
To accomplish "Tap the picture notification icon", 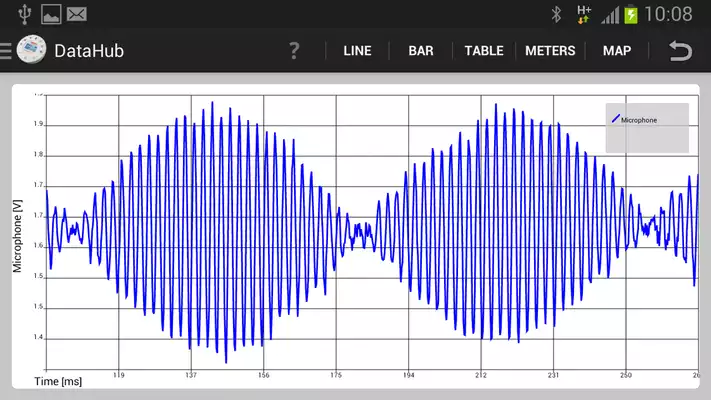I will pyautogui.click(x=51, y=14).
